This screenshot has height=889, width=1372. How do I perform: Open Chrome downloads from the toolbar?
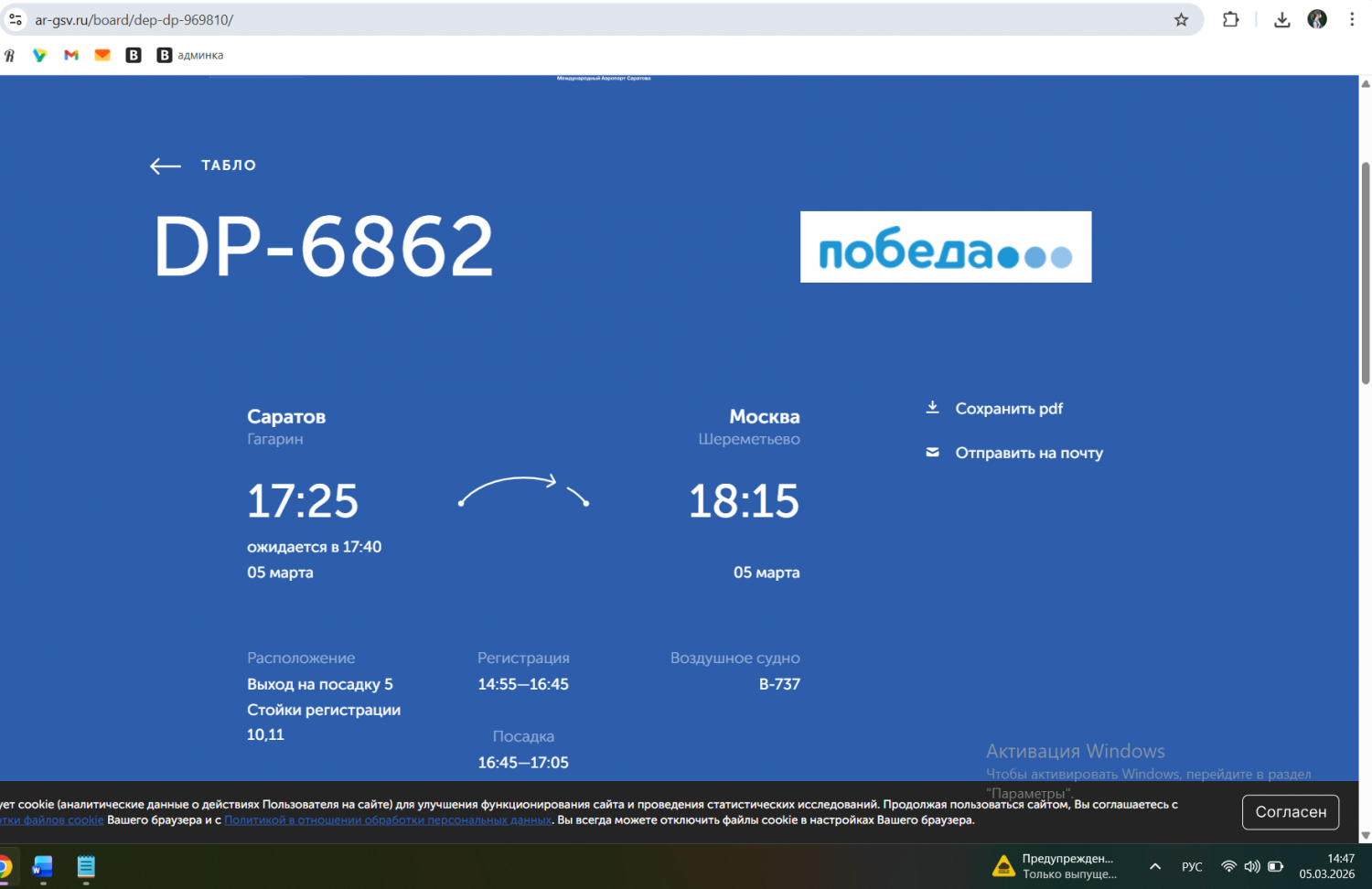click(x=1281, y=20)
